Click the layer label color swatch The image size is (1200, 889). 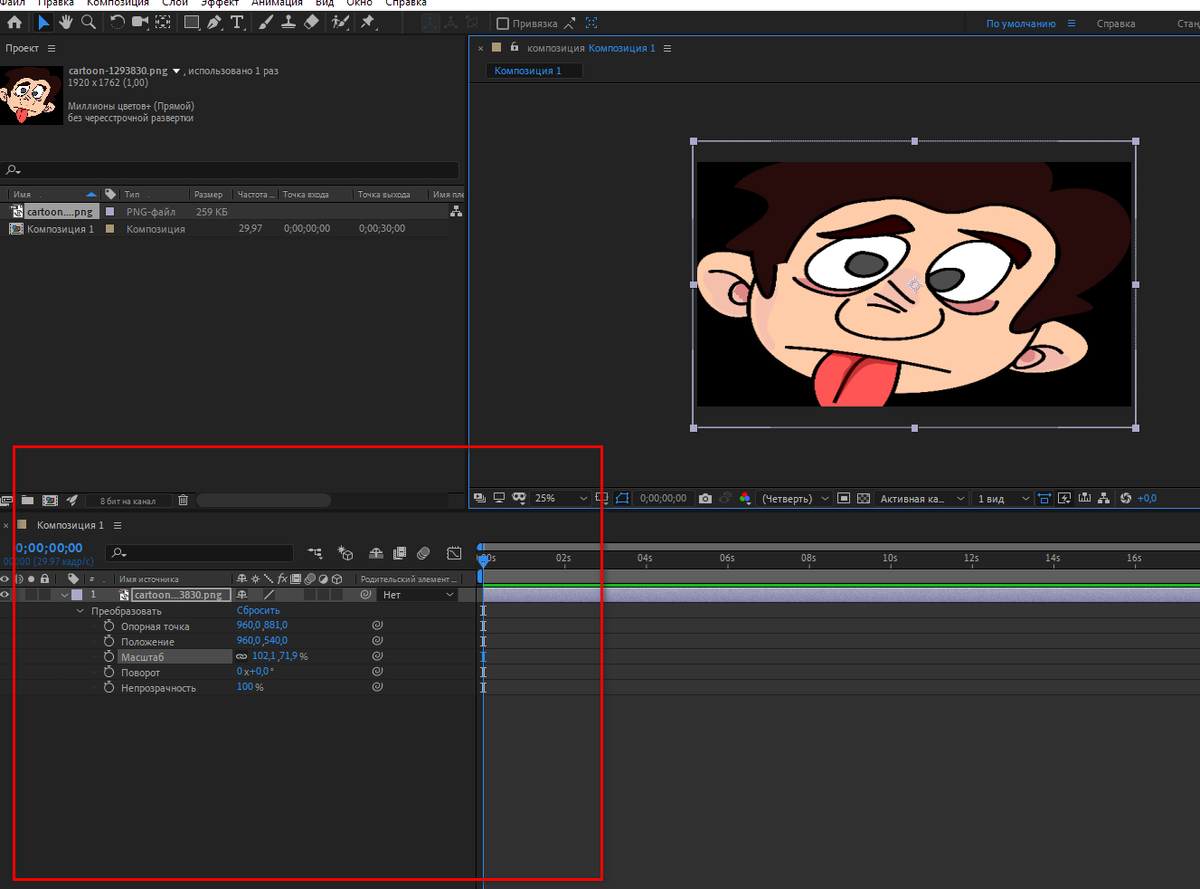(76, 594)
